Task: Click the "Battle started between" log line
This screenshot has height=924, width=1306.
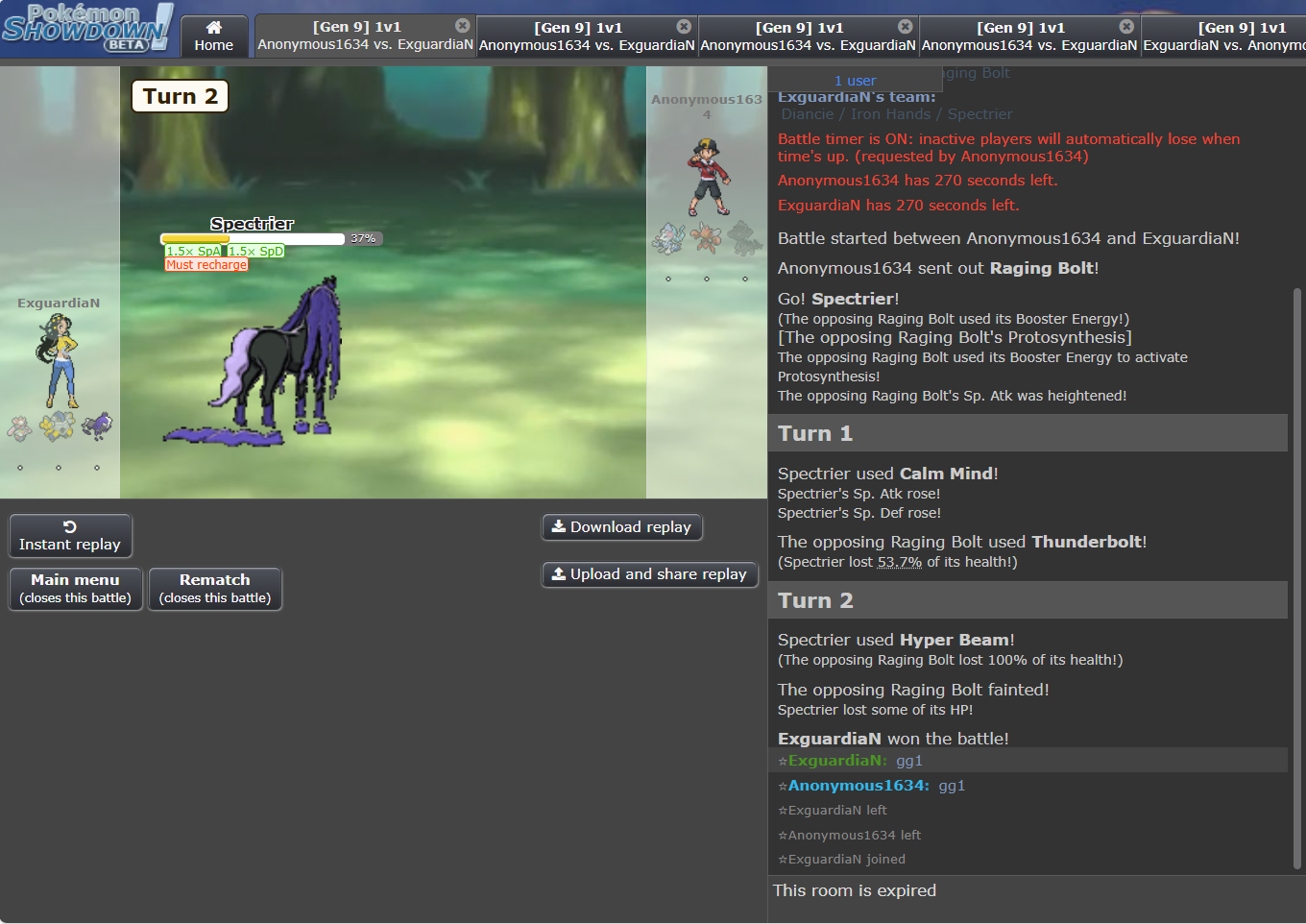Action: tap(1008, 238)
